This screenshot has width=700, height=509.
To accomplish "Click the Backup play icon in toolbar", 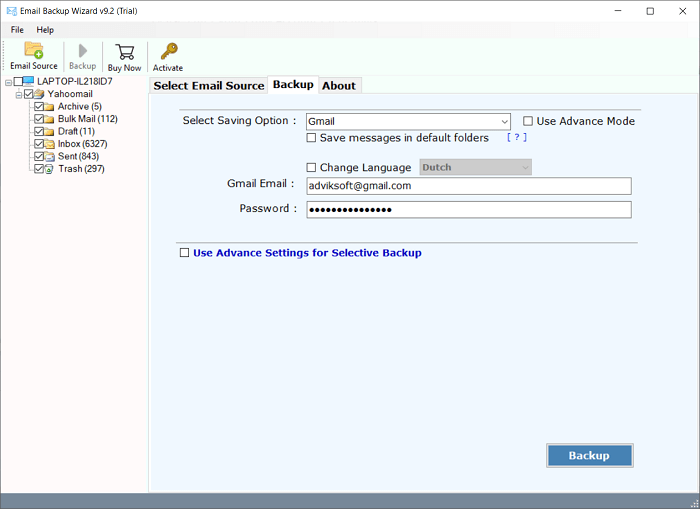I will (x=83, y=50).
